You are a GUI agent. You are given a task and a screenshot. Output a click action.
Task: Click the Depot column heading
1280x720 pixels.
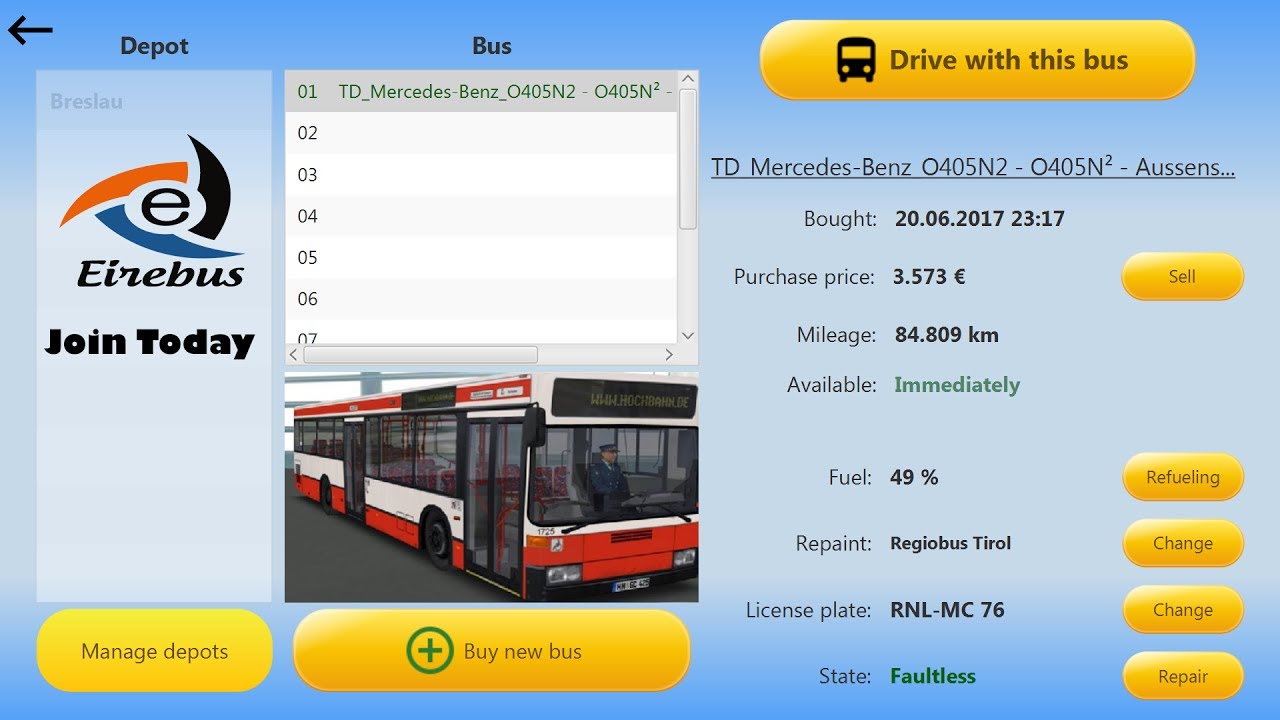tap(154, 46)
